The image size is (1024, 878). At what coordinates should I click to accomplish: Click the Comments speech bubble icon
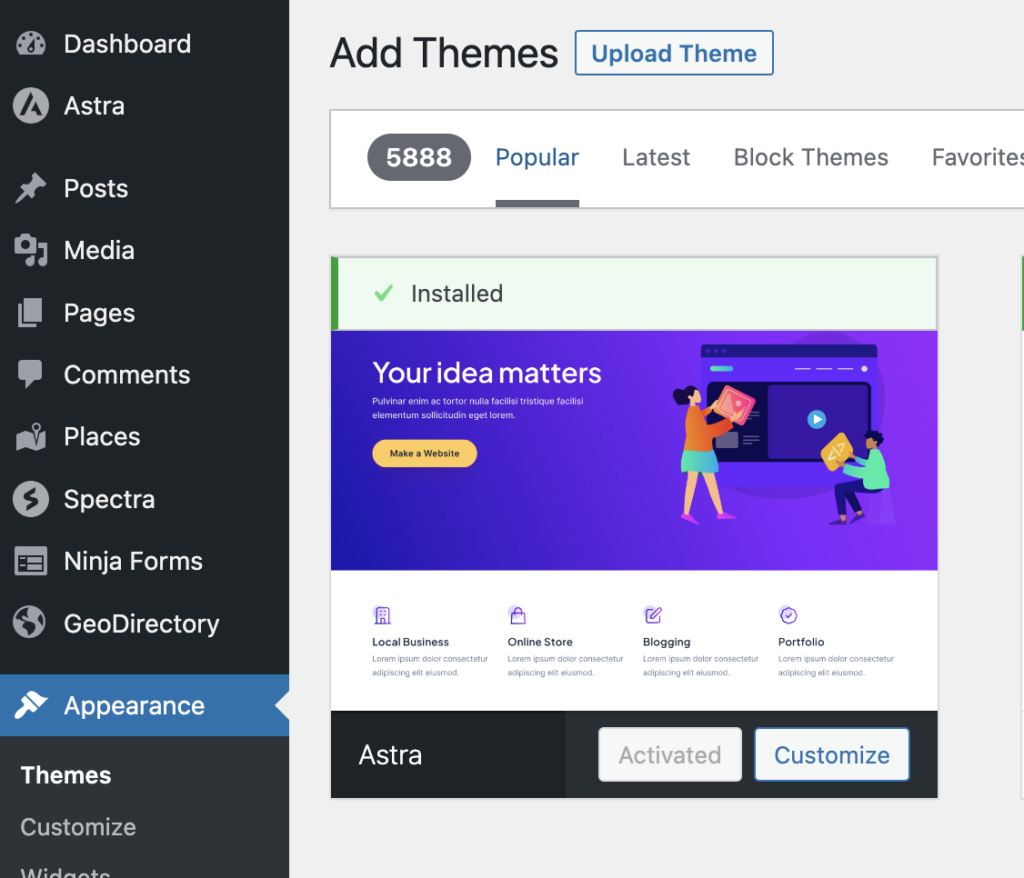click(x=31, y=375)
